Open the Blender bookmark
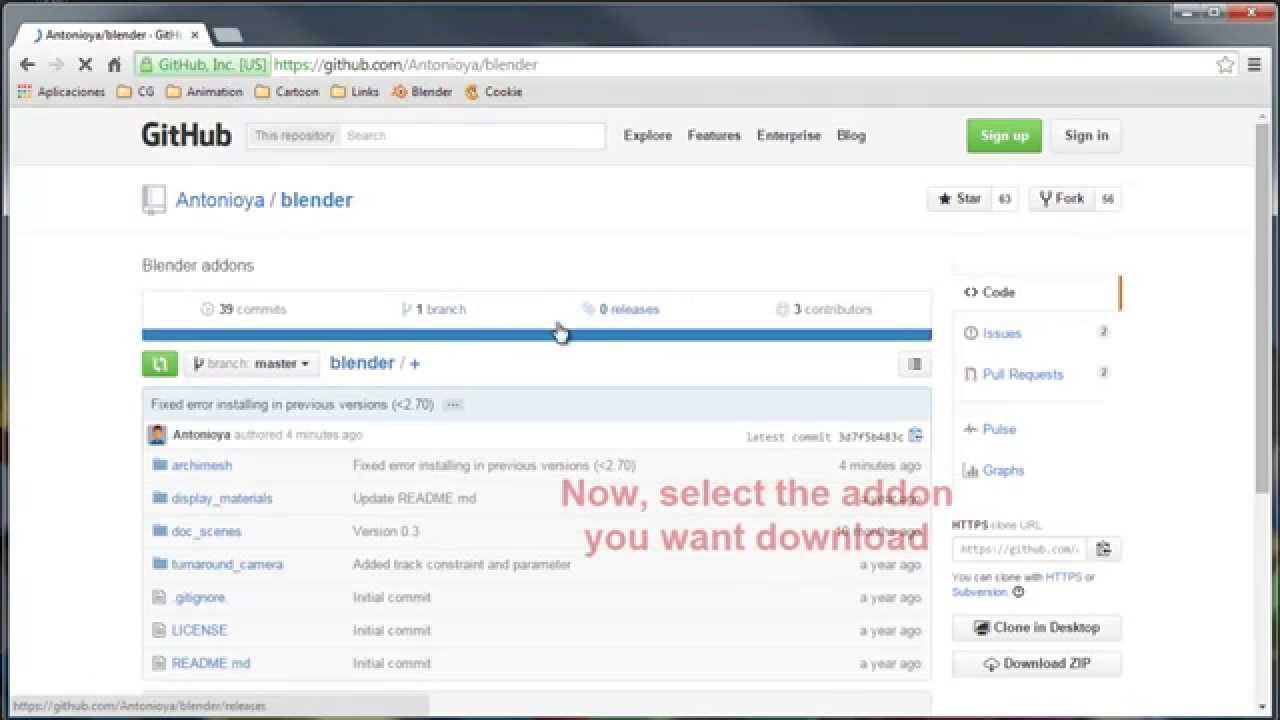The image size is (1280, 720). (x=422, y=92)
